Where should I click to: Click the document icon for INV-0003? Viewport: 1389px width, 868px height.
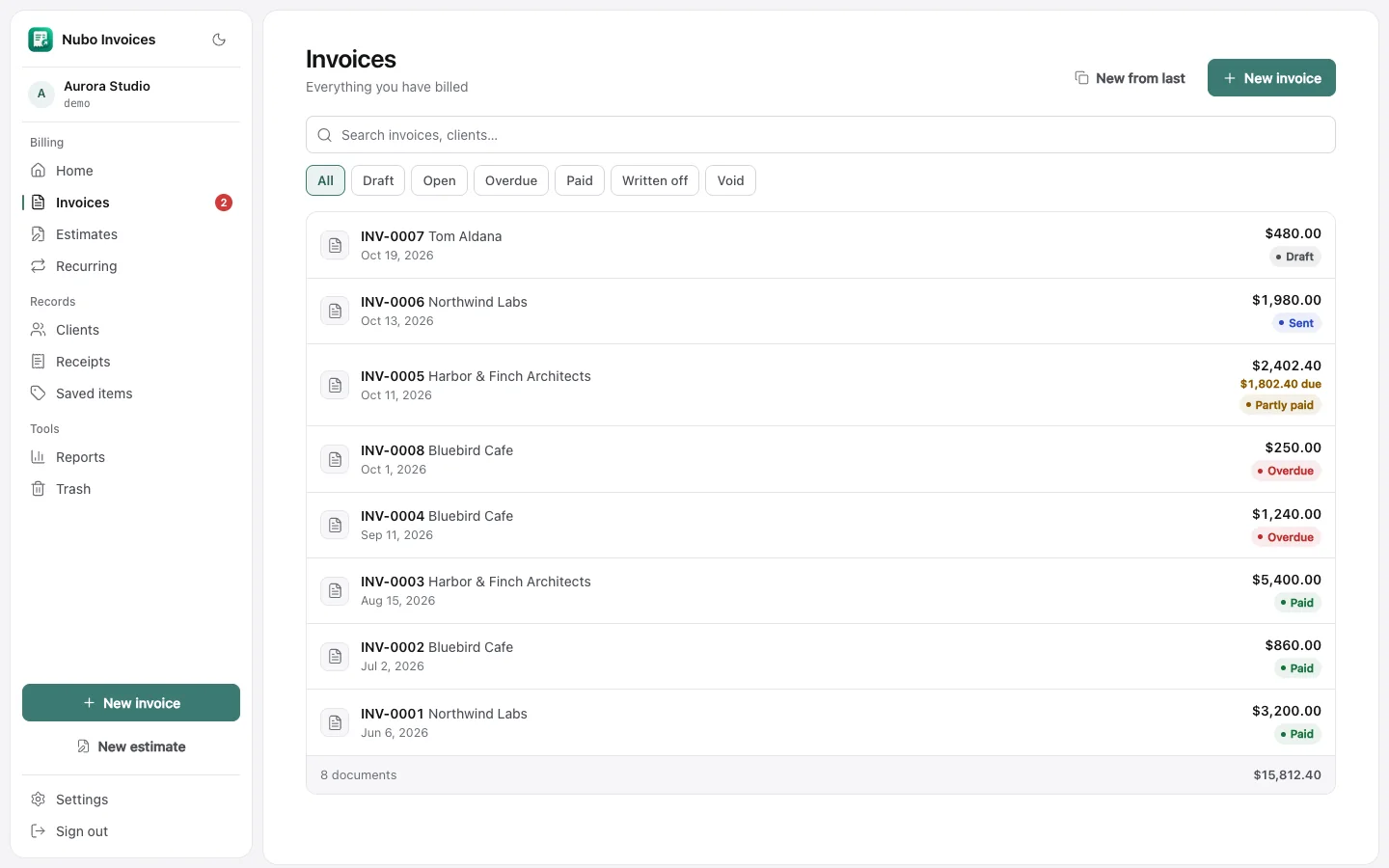pos(335,591)
